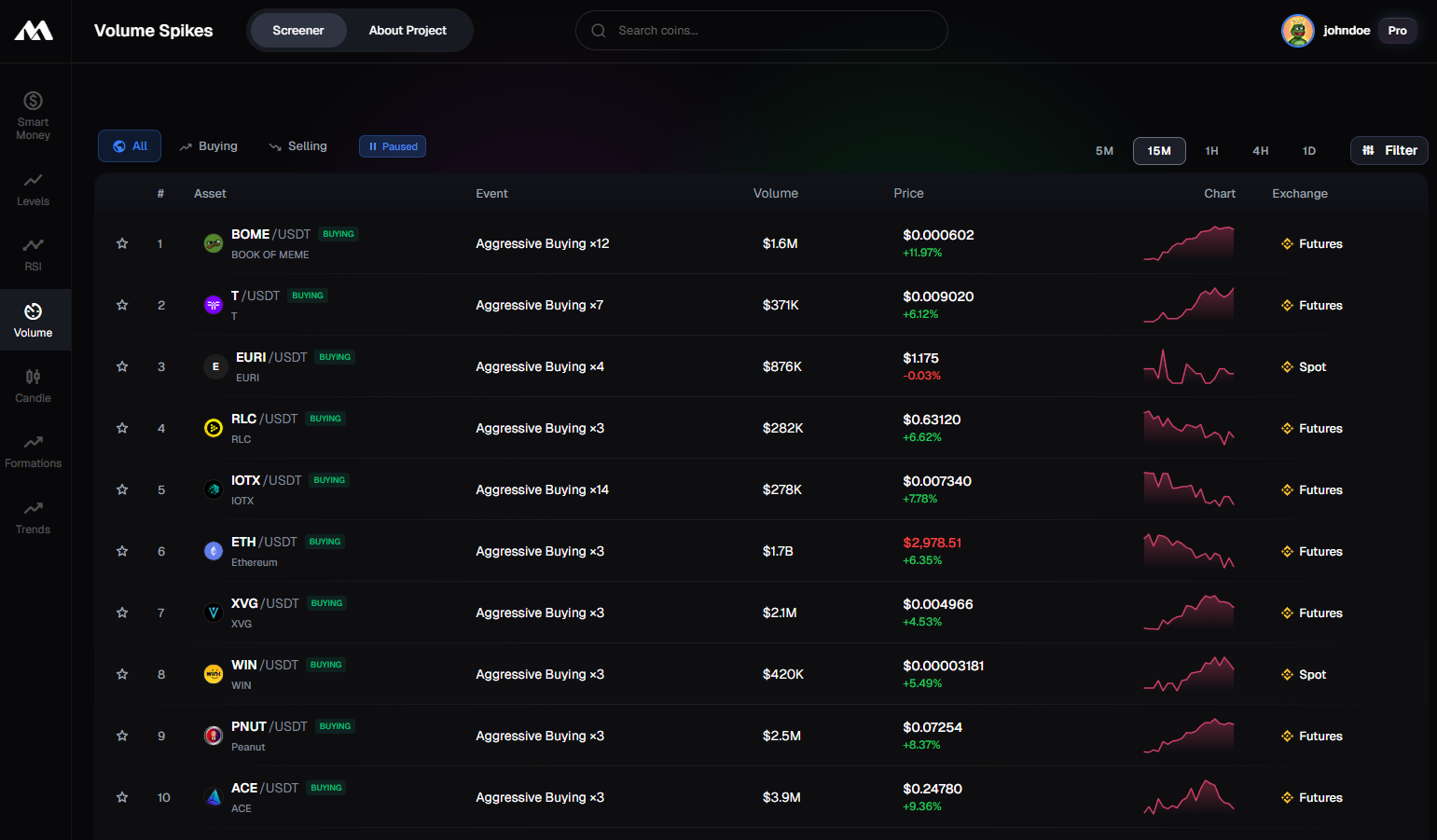Open the PNUT/USDT sparkline chart
The image size is (1437, 840).
point(1189,736)
